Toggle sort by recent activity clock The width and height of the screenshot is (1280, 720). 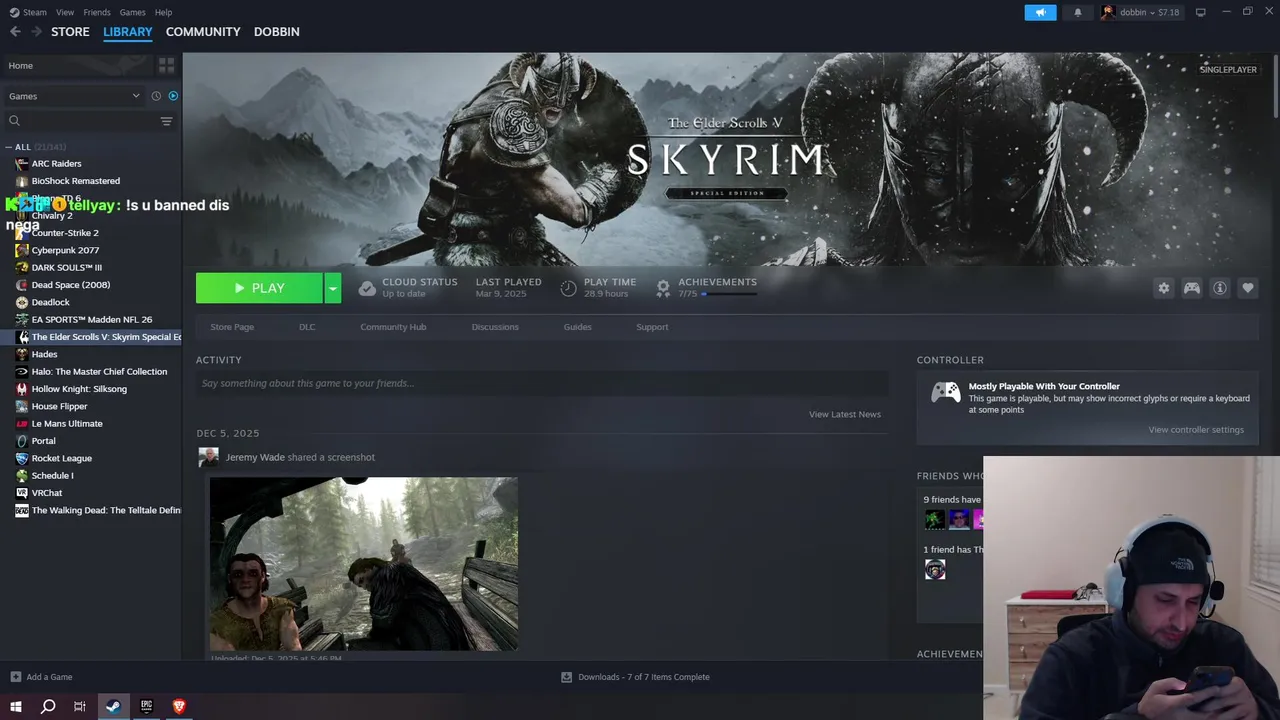click(x=156, y=96)
